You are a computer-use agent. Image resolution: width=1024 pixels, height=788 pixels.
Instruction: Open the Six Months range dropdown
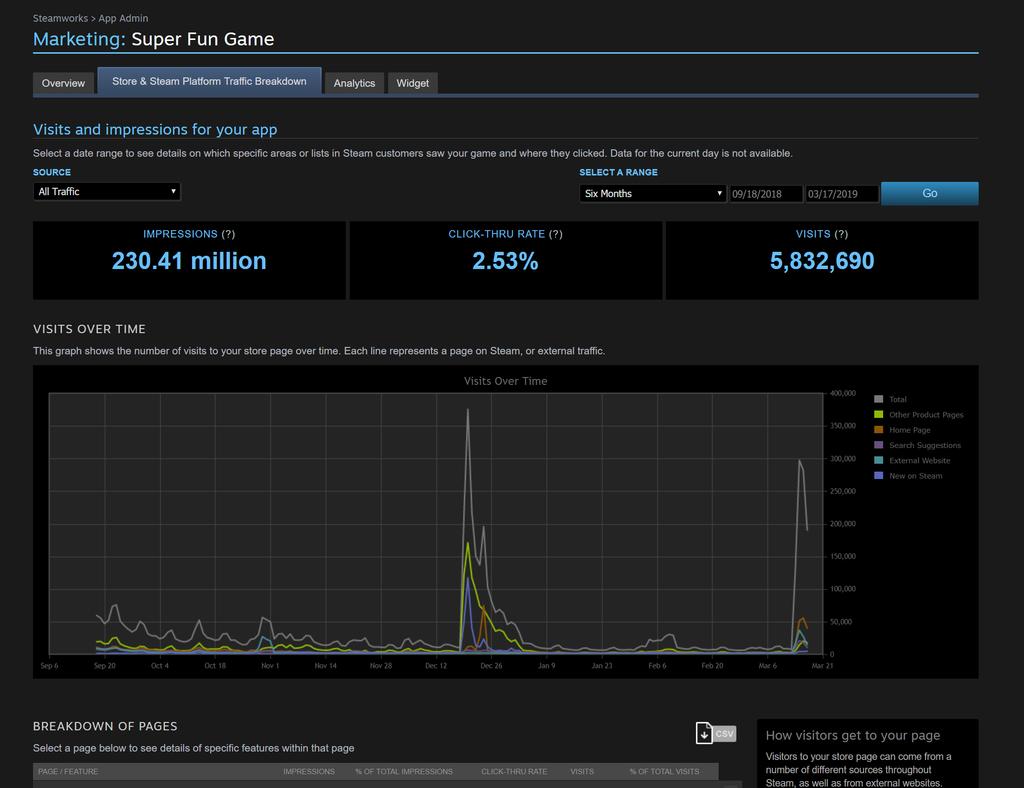(652, 193)
